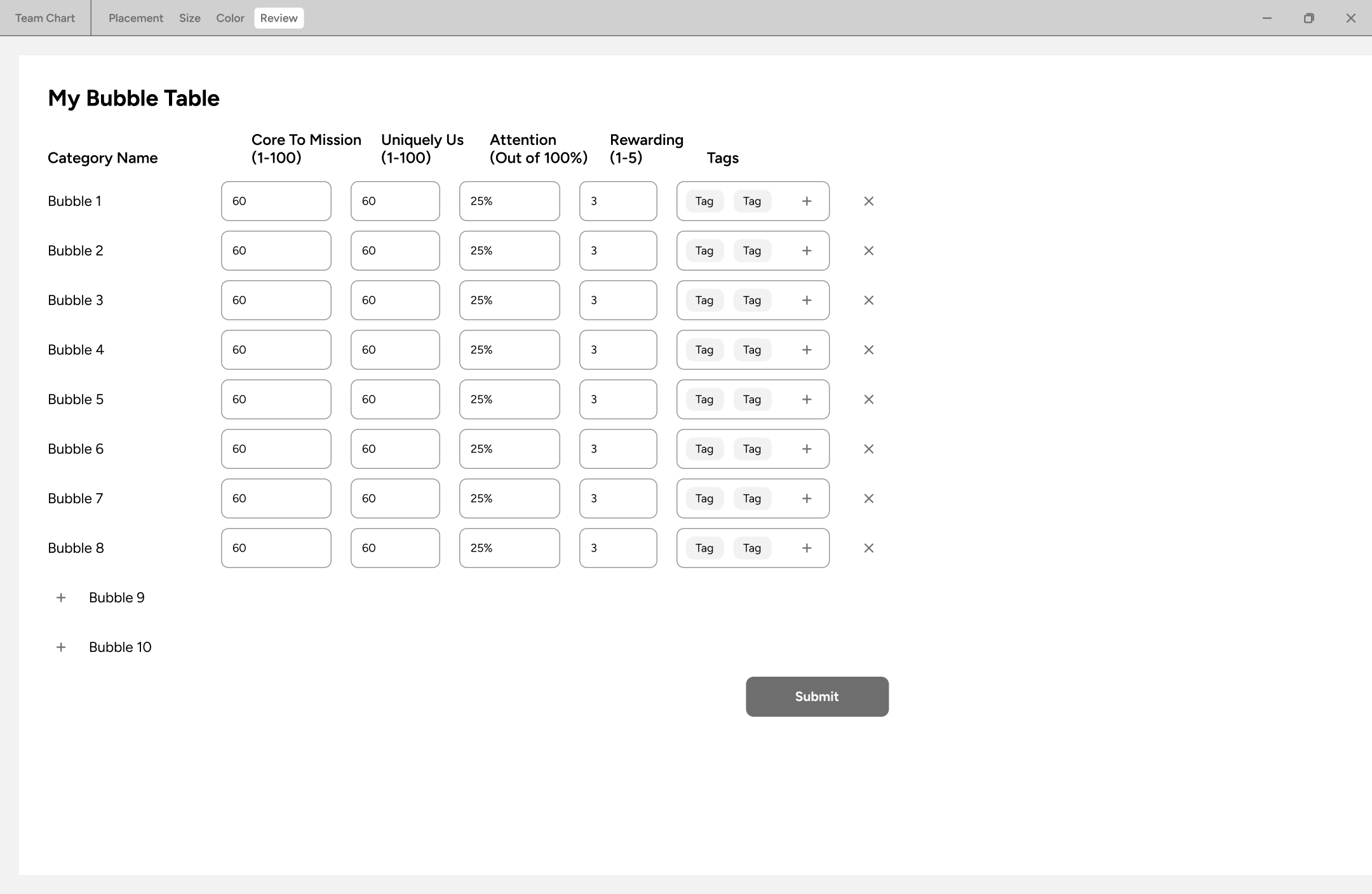Delete the Bubble 2 row with X
The width and height of the screenshot is (1372, 894).
(869, 251)
